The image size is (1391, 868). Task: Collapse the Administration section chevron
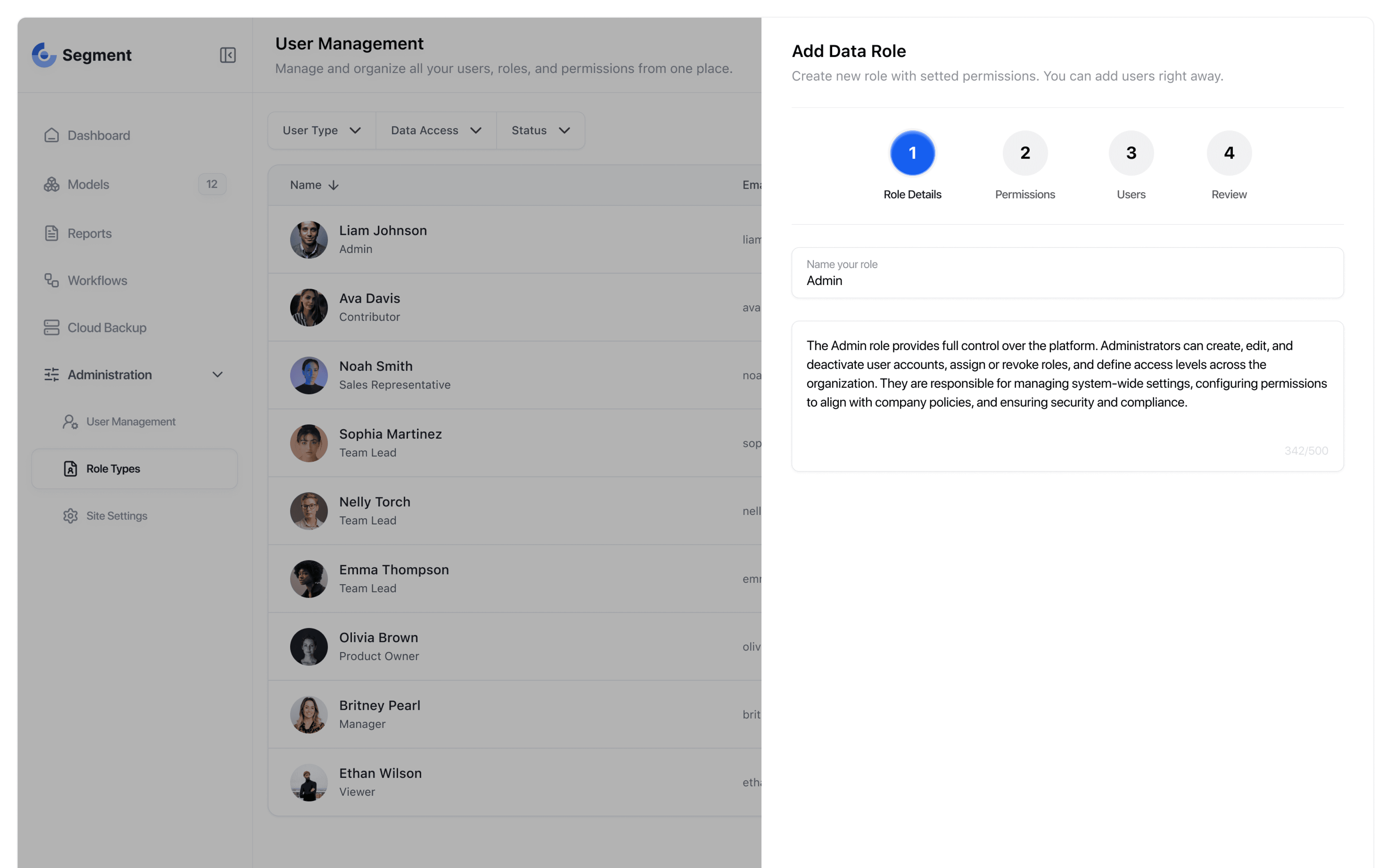[218, 375]
